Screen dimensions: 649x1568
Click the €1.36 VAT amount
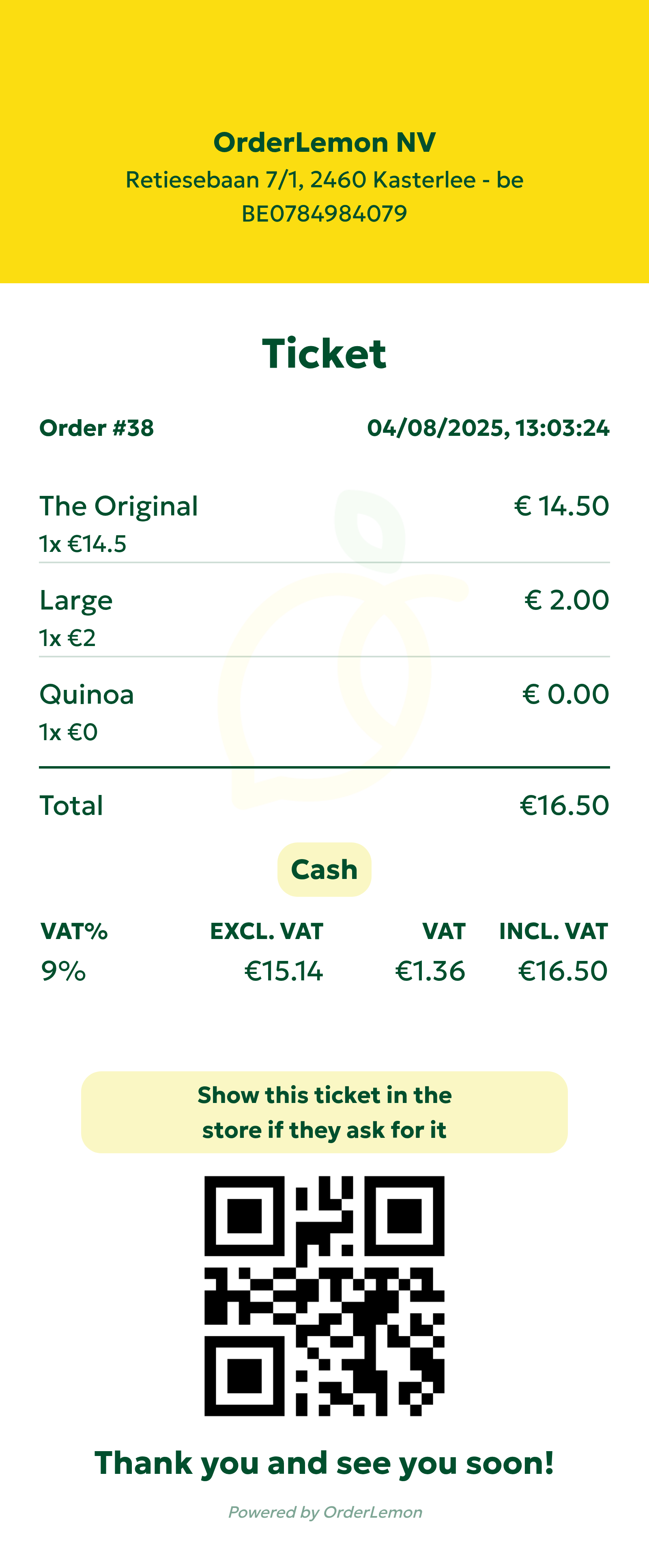click(x=430, y=971)
